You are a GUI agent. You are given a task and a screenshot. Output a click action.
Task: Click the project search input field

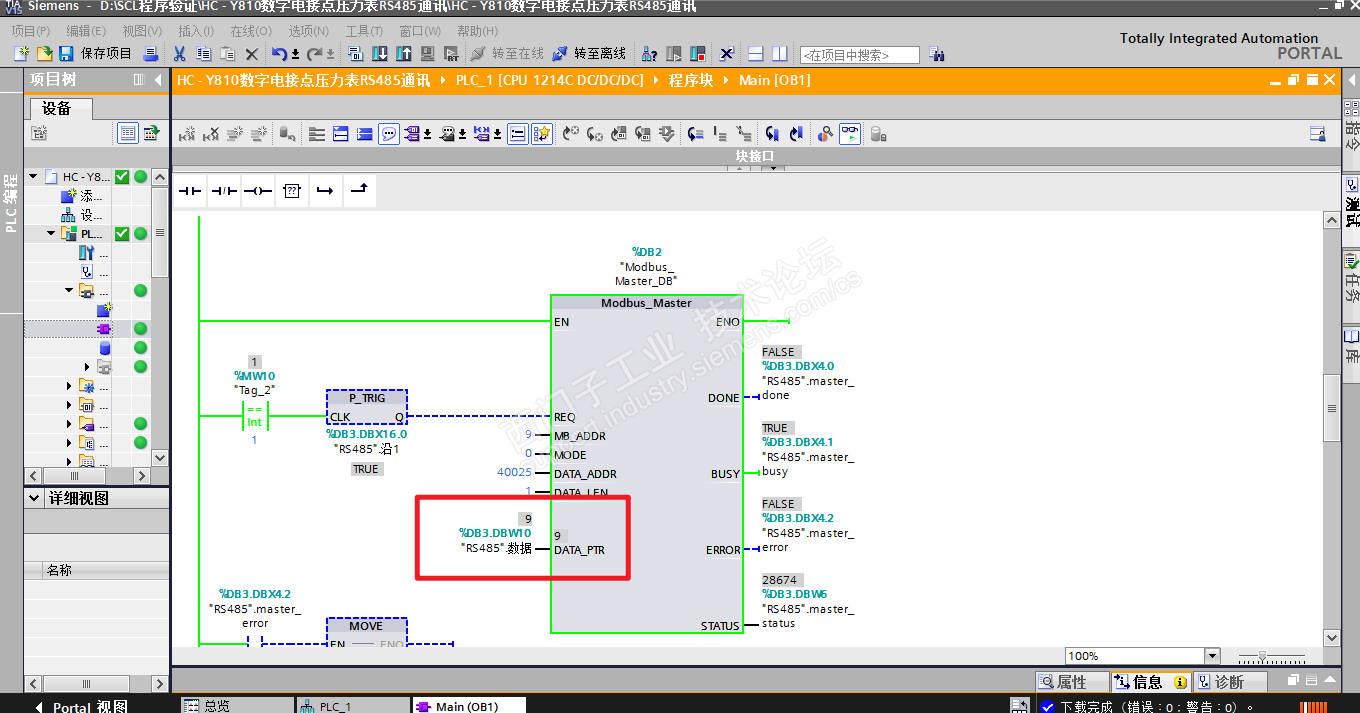tap(859, 55)
